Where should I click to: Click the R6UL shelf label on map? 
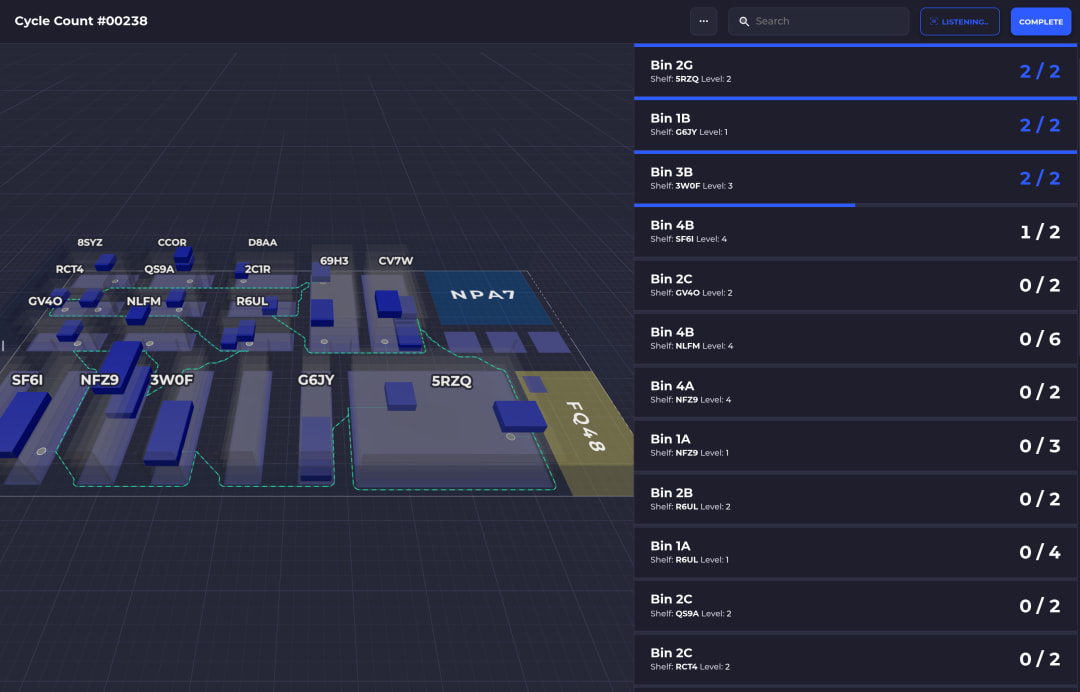pos(252,301)
